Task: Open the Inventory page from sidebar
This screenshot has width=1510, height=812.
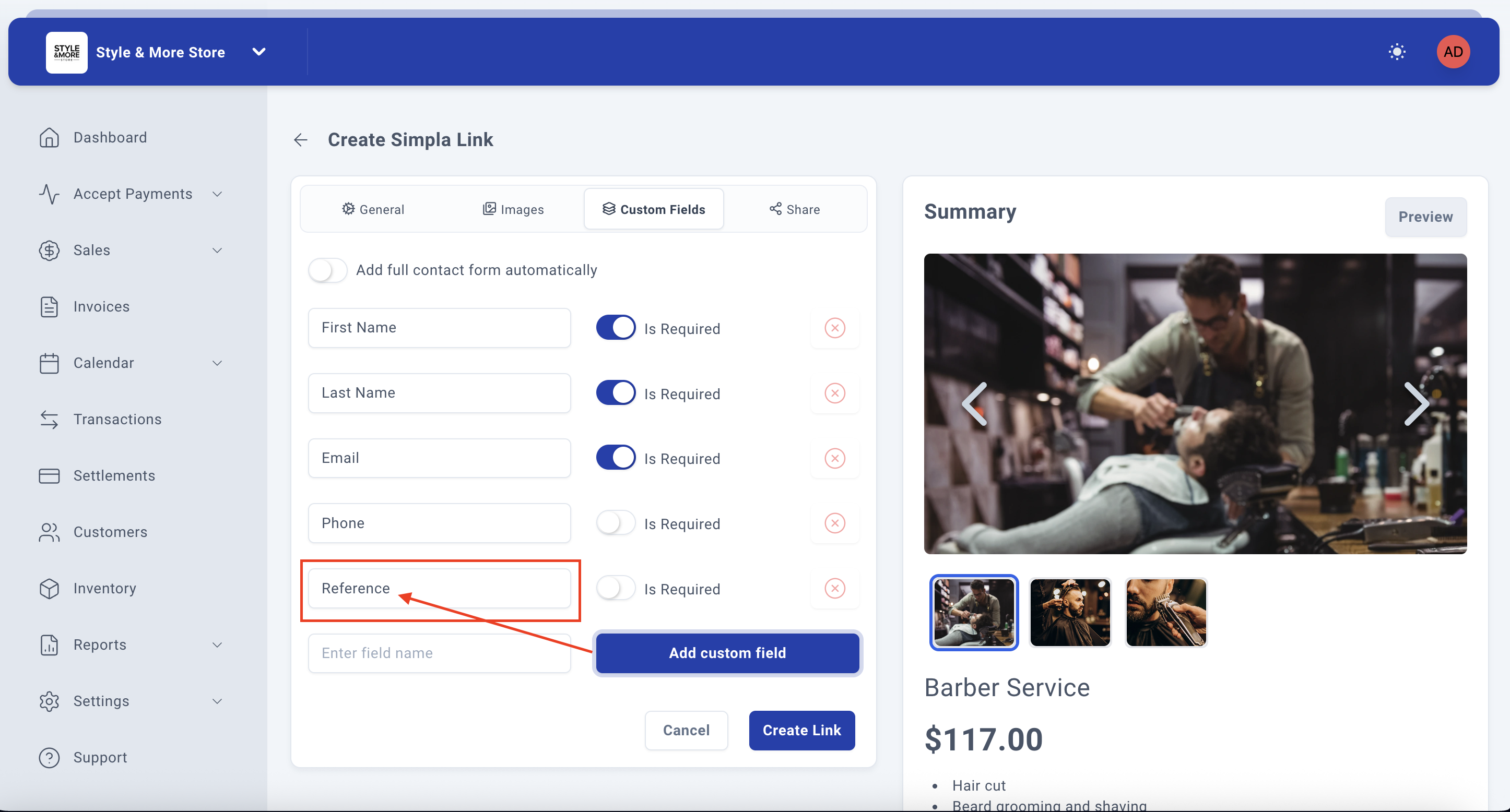Action: [104, 588]
